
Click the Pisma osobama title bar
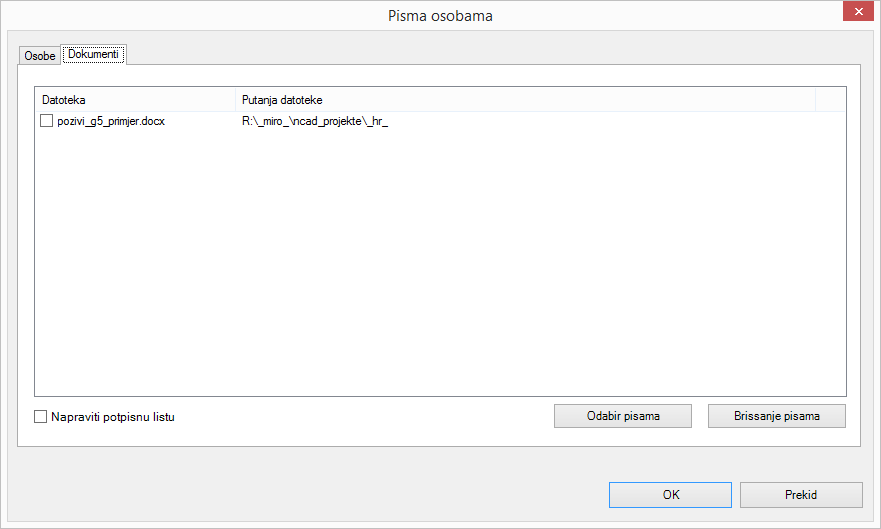pos(440,15)
